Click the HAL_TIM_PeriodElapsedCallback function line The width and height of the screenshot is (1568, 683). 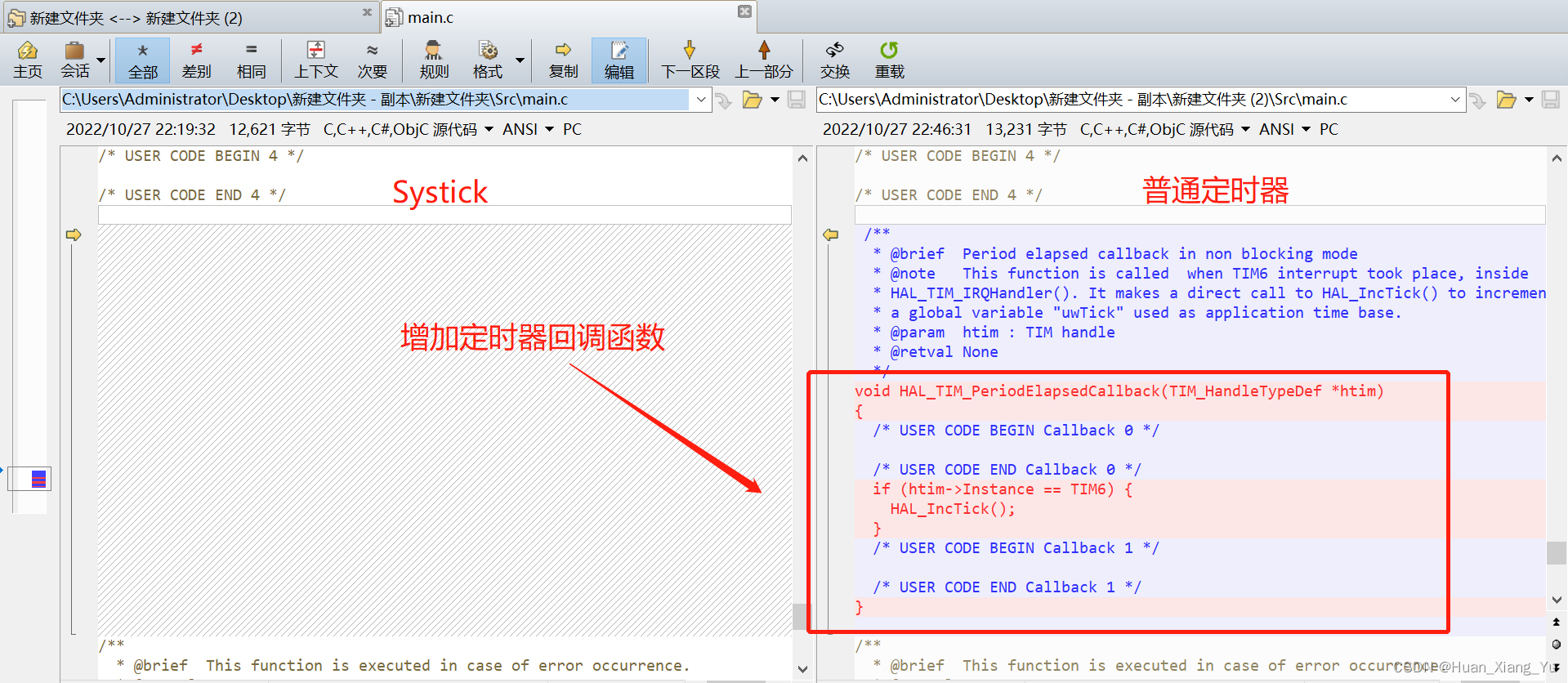[1119, 391]
